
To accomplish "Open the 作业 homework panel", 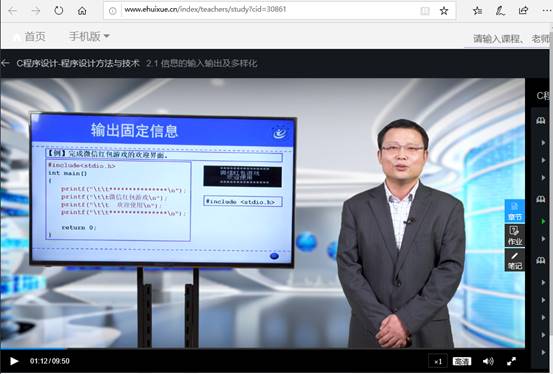I will pos(515,236).
